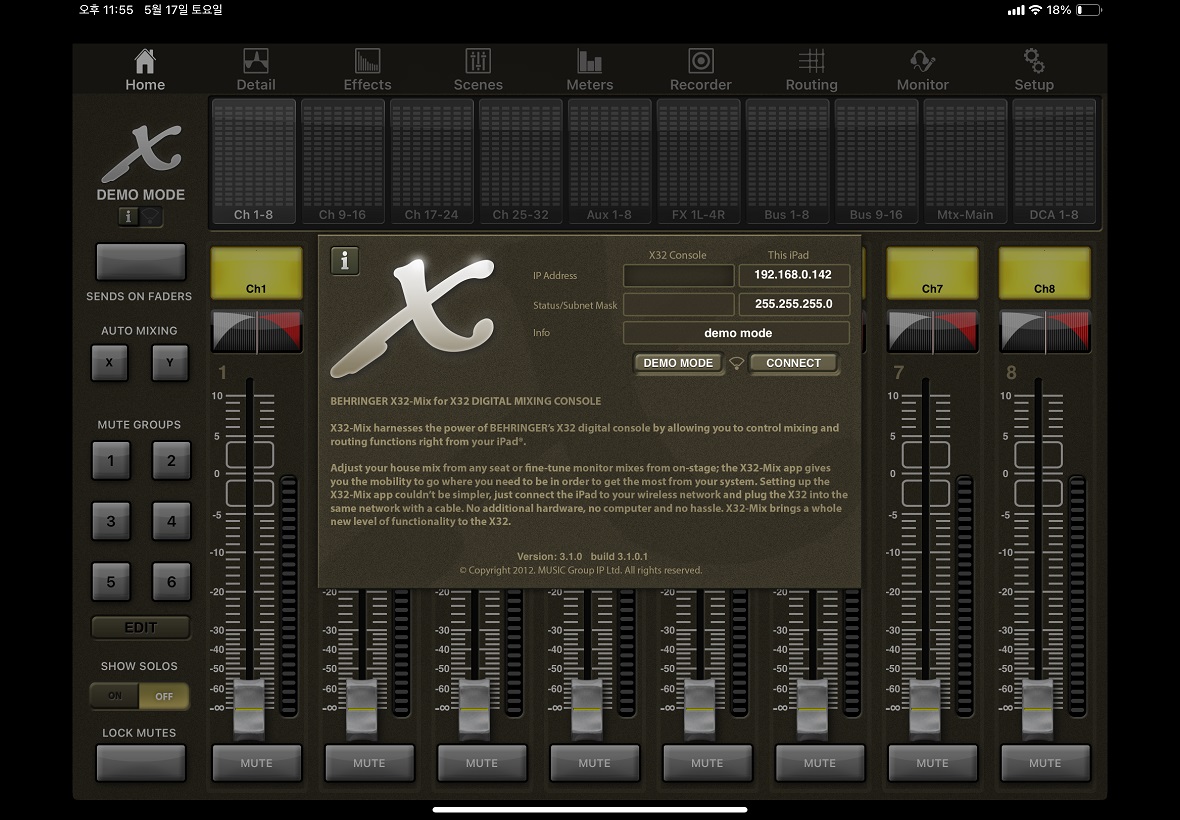Select the Ch1 channel label

[256, 273]
